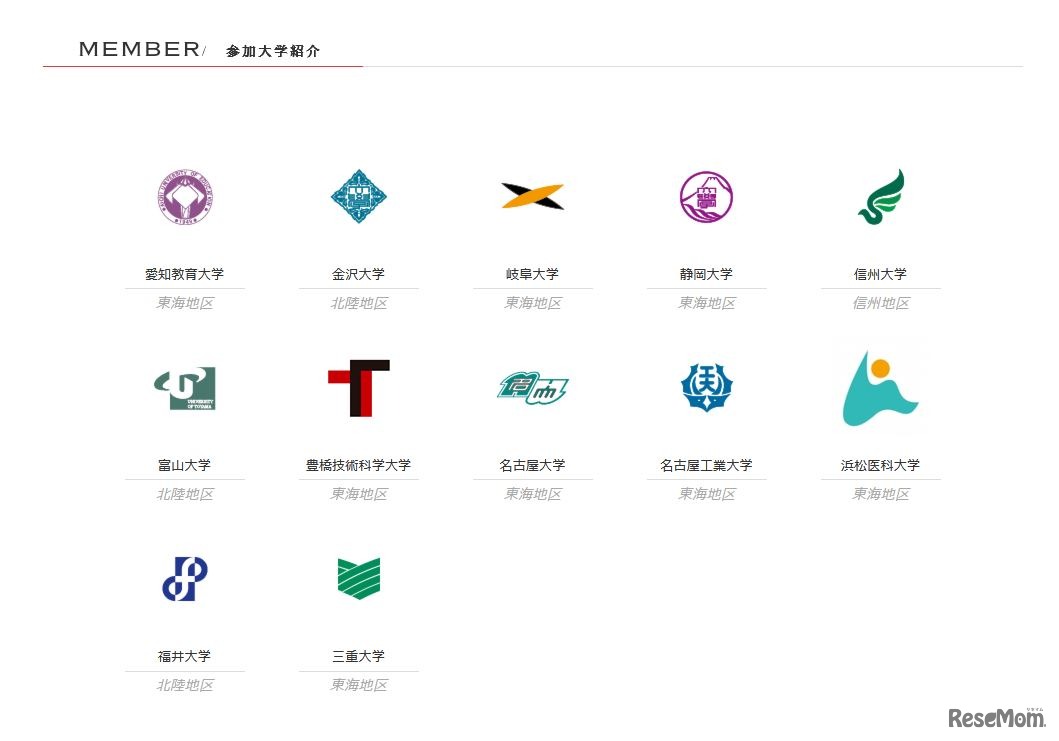Click the Fukui University blue symbol
Viewport: 1059px width, 741px height.
tap(185, 578)
